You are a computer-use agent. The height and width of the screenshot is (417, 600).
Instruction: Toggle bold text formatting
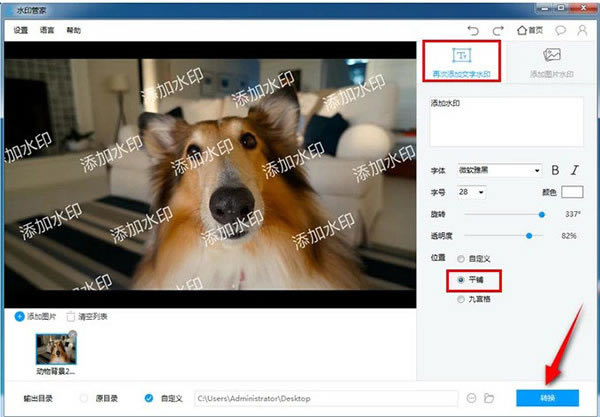pyautogui.click(x=556, y=170)
